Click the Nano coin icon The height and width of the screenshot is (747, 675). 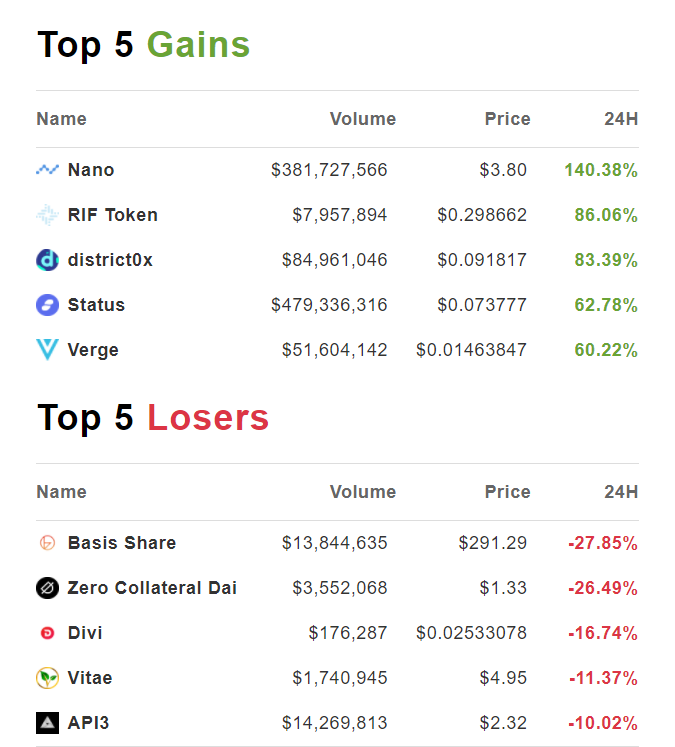[x=47, y=170]
